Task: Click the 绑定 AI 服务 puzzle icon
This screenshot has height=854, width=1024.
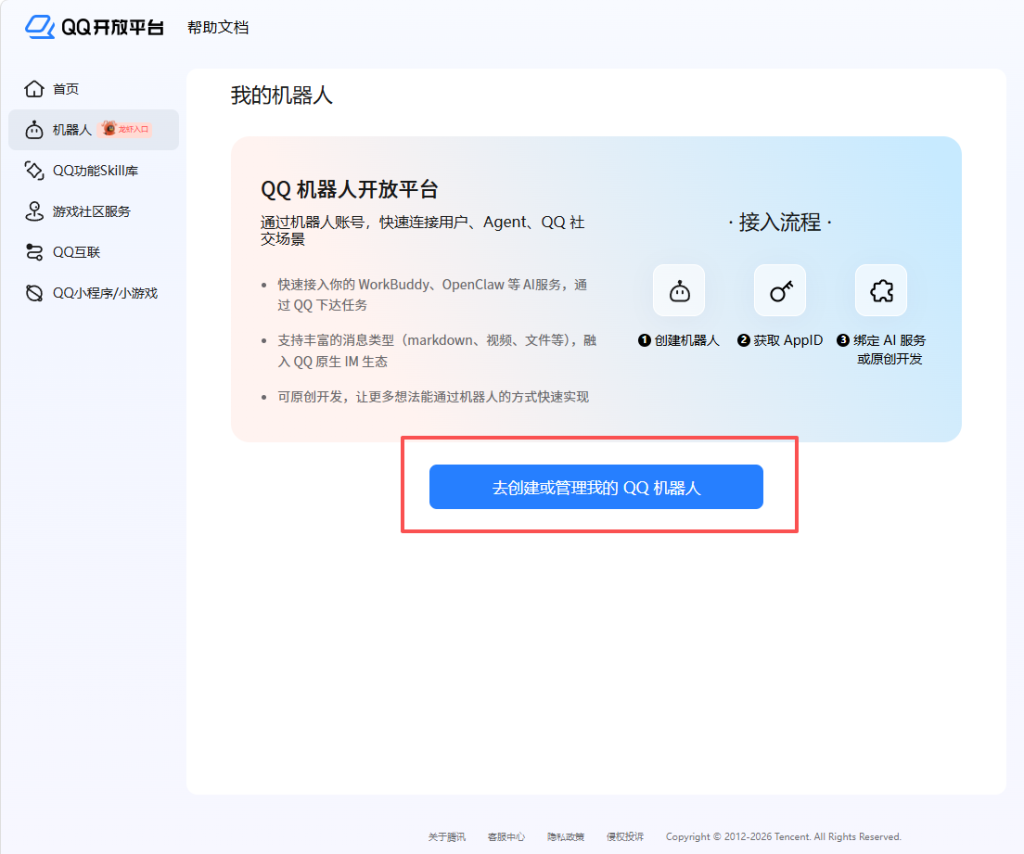Action: (881, 291)
